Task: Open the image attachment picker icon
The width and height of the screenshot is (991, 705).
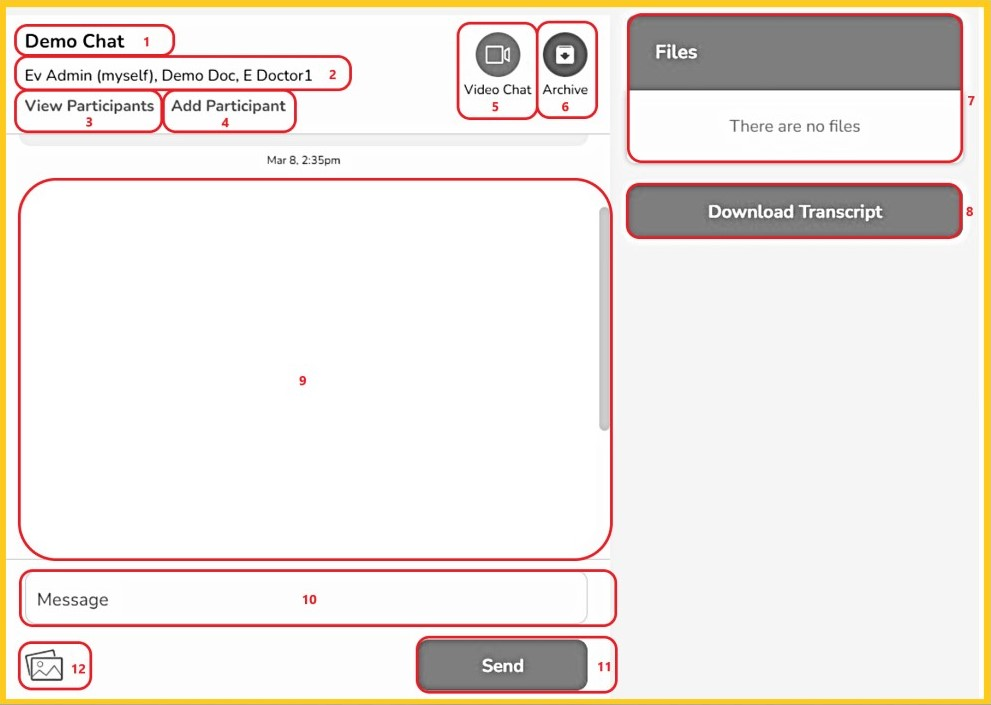Action: 45,666
